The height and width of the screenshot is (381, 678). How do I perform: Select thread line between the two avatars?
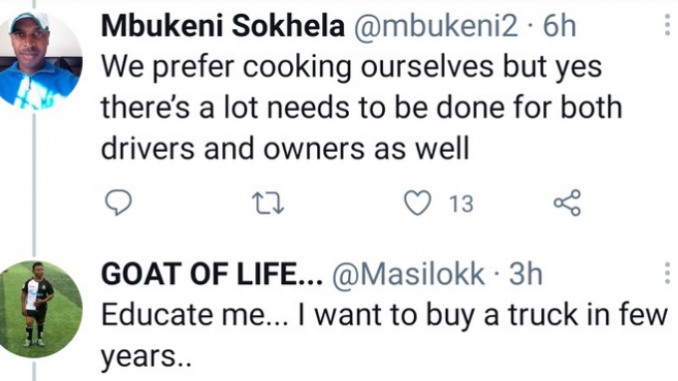point(34,184)
